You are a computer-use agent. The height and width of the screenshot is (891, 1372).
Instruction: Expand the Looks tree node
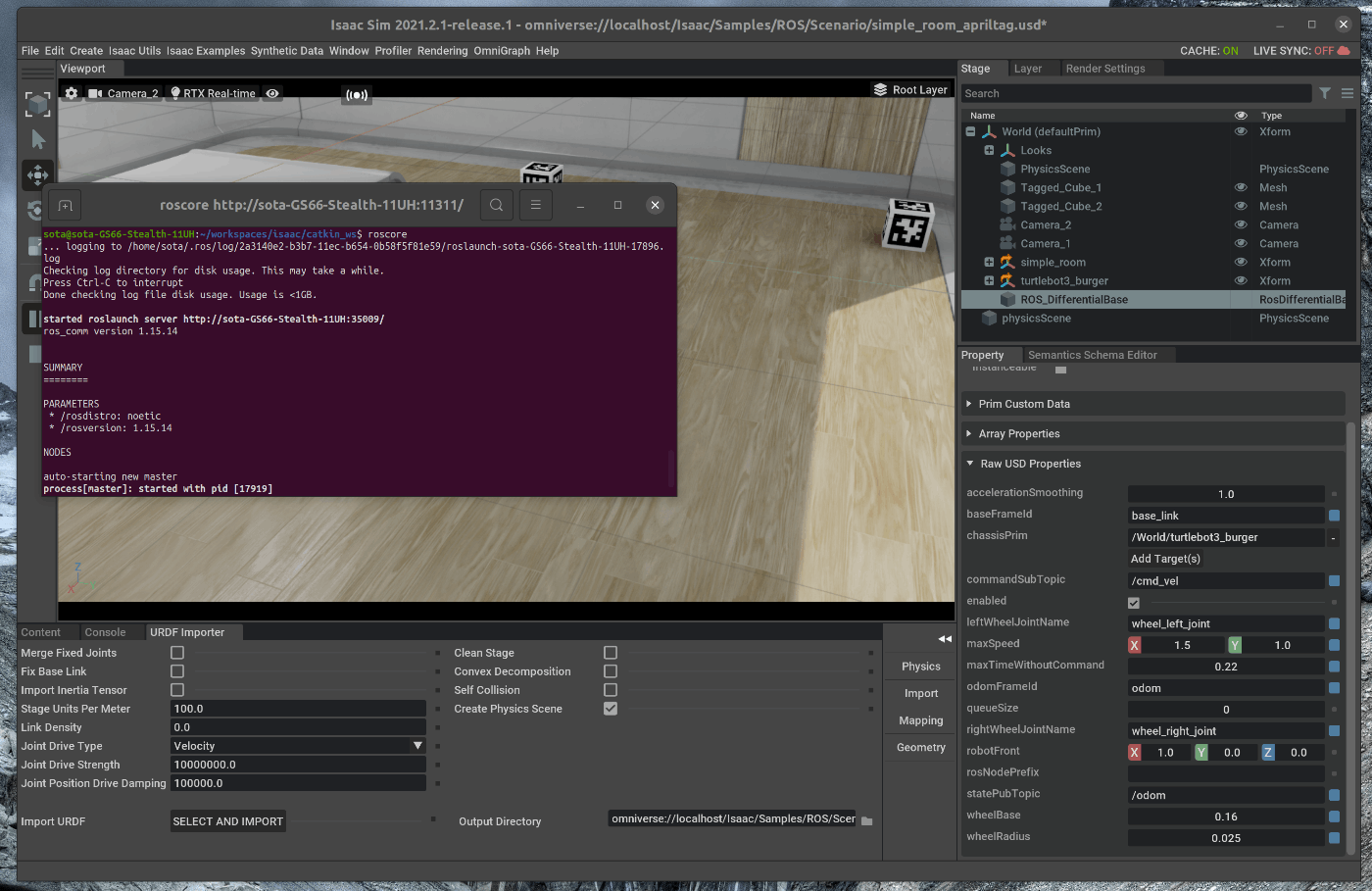coord(989,150)
